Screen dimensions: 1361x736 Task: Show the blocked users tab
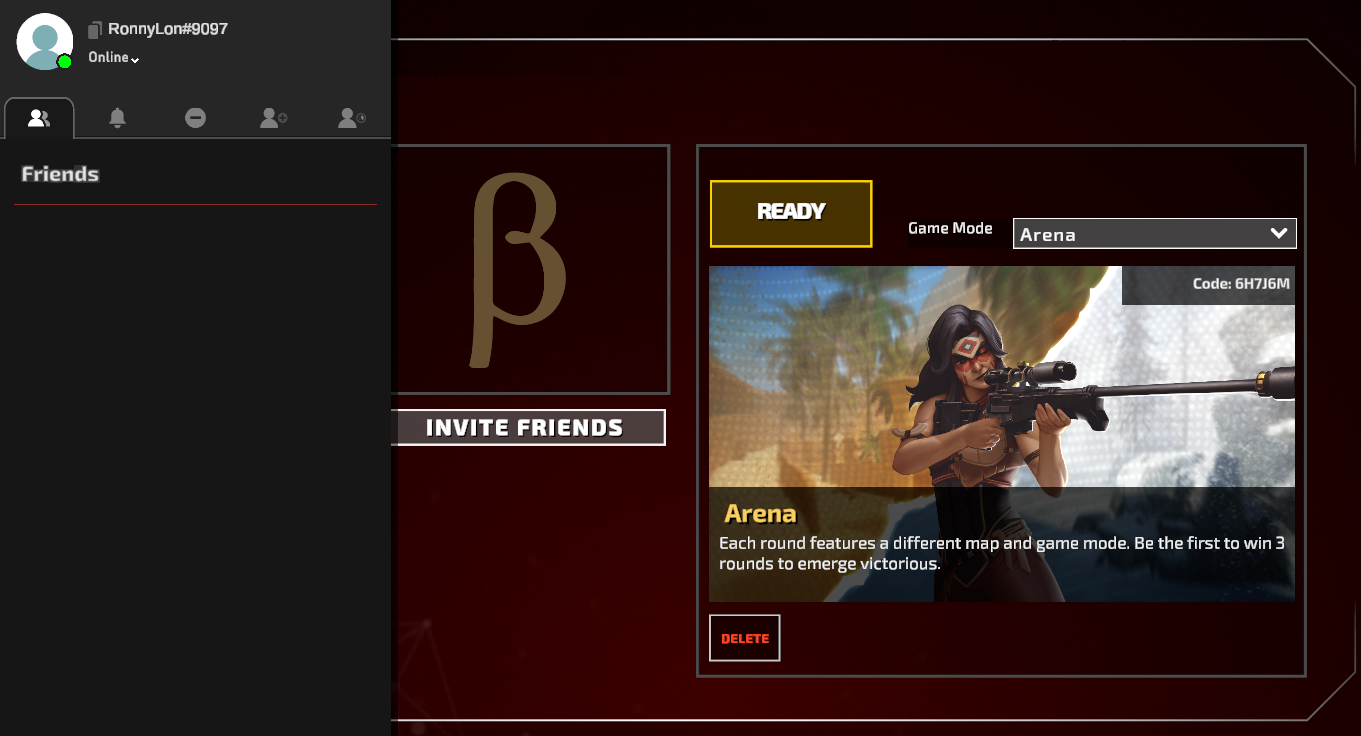click(196, 118)
